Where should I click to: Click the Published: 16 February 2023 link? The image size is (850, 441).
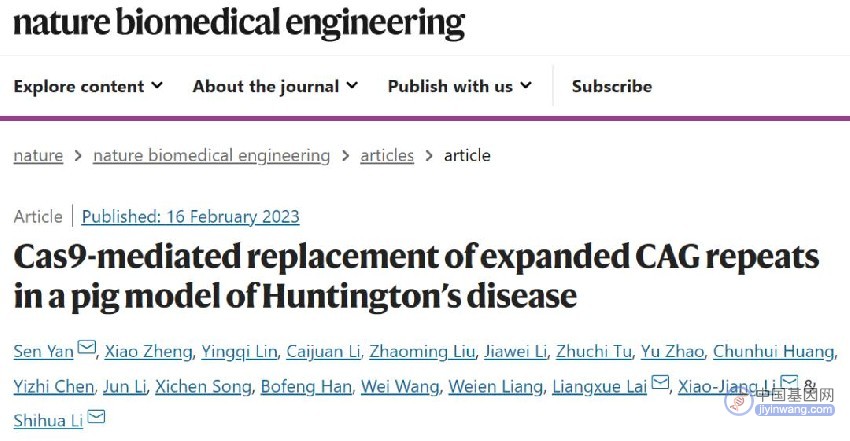(190, 217)
